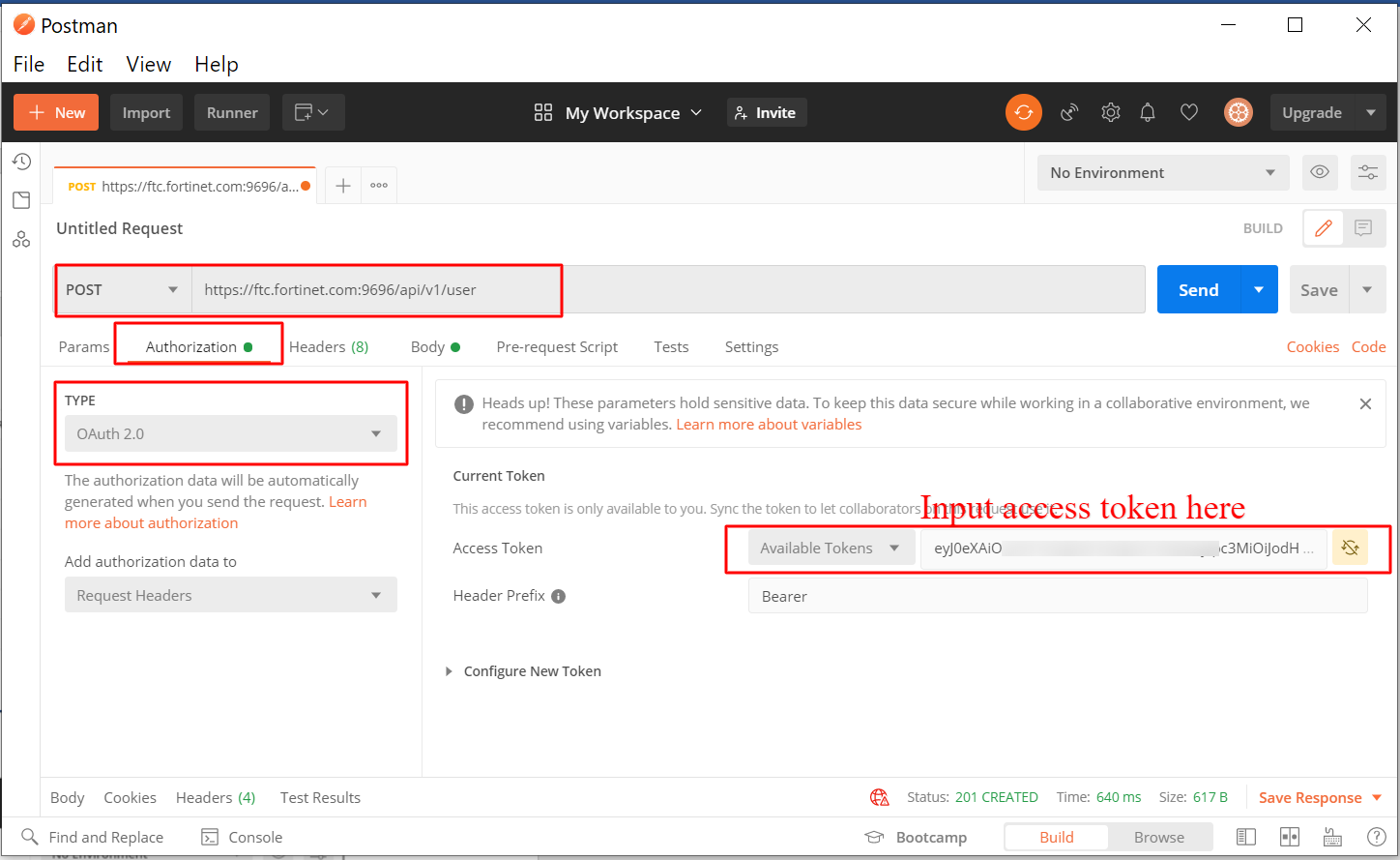This screenshot has width=1400, height=860.
Task: Dismiss the Heads up warning banner
Action: (x=1365, y=404)
